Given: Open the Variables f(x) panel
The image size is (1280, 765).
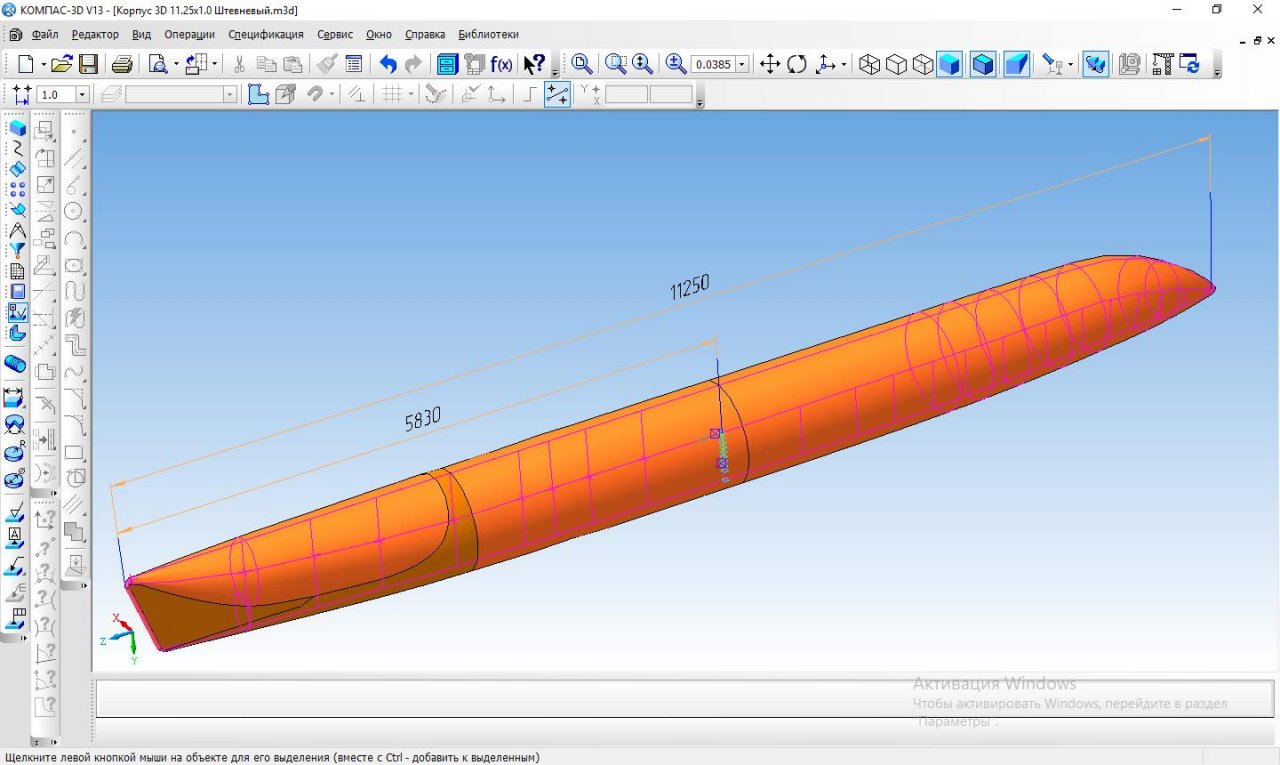Looking at the screenshot, I should 501,65.
